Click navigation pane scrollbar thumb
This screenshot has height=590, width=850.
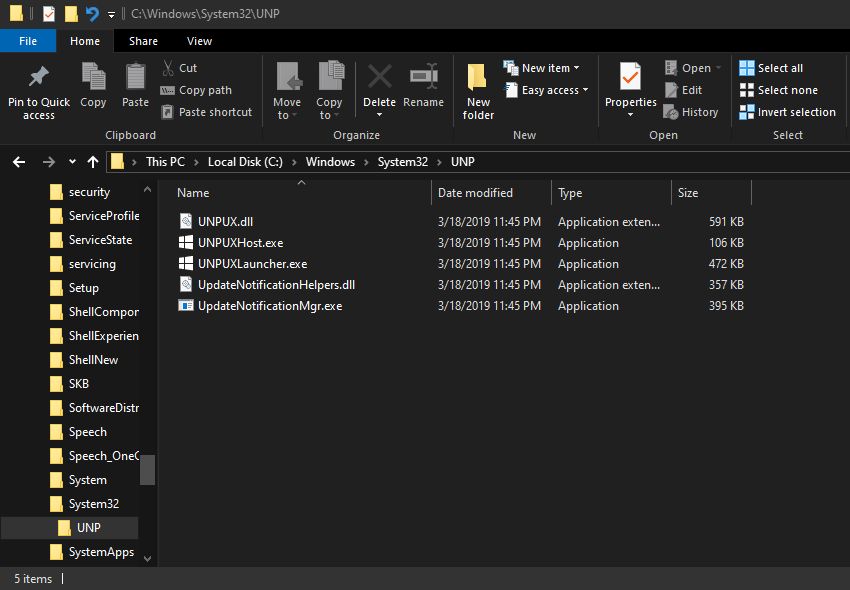tap(147, 470)
